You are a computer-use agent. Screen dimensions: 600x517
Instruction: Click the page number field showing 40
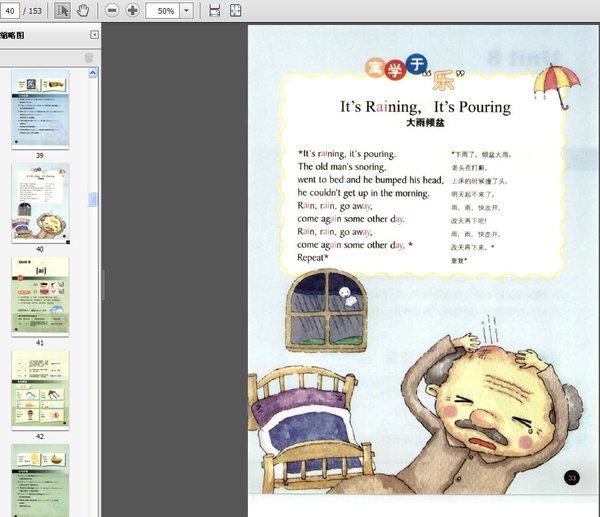tap(14, 10)
